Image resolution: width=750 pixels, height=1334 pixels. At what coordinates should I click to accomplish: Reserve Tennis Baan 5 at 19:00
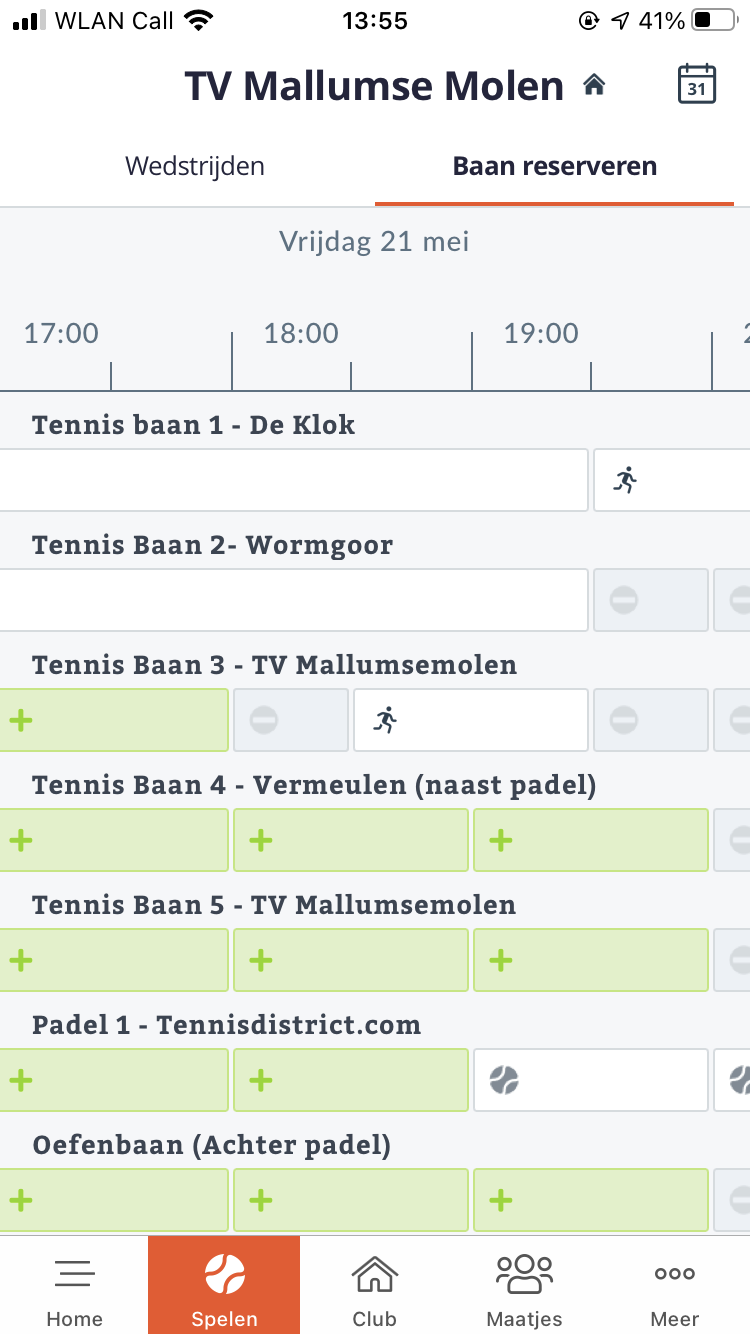(590, 960)
